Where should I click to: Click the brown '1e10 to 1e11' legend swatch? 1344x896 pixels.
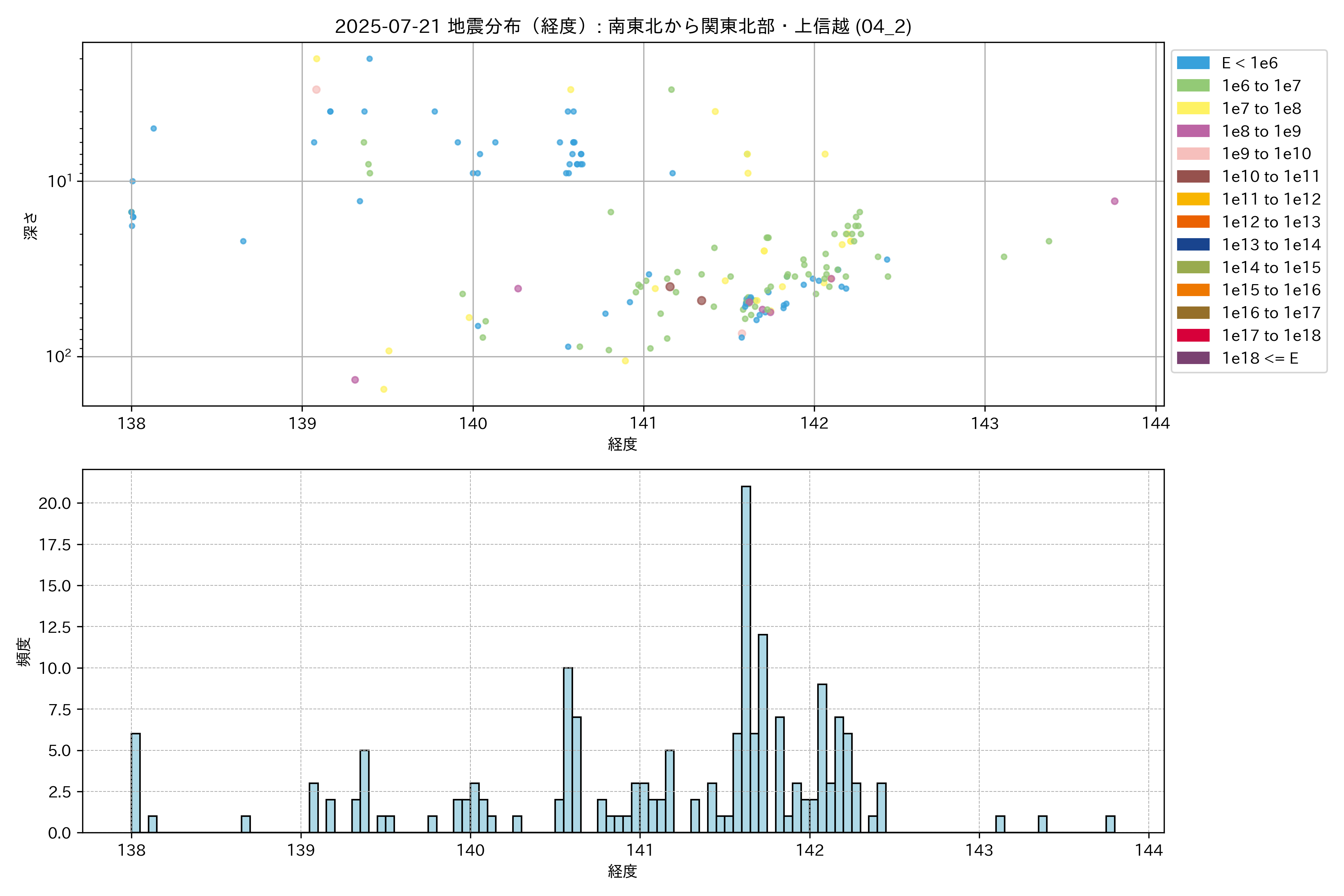click(1192, 177)
